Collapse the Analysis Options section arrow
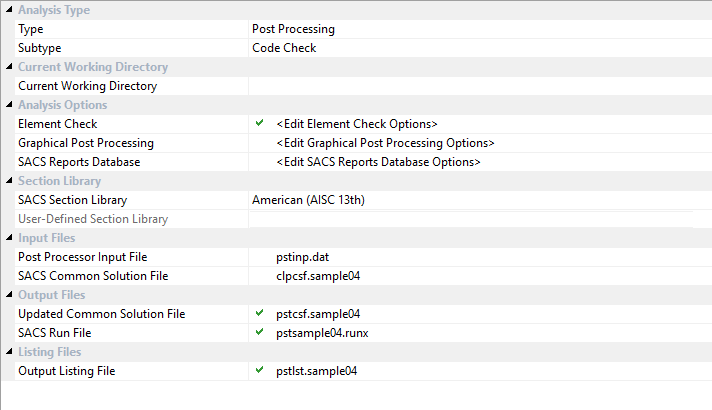The height and width of the screenshot is (410, 712). 8,105
